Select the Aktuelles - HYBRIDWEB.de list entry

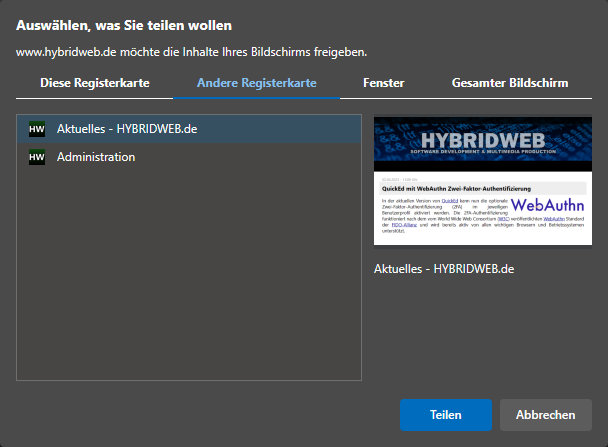(189, 129)
